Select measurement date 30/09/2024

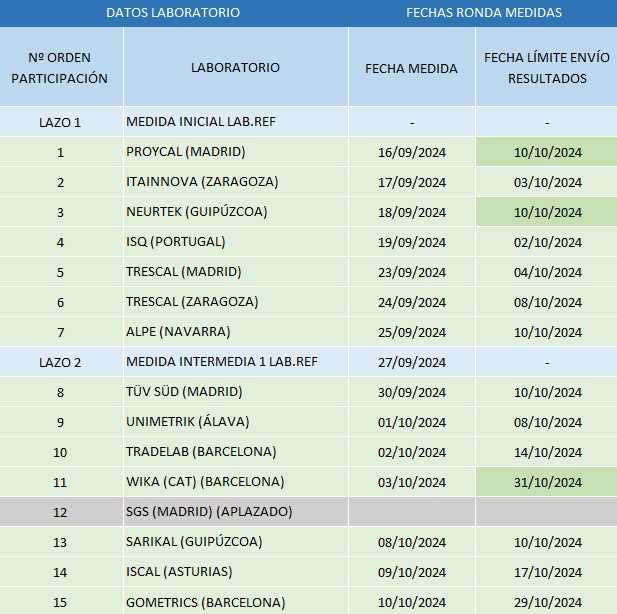click(412, 392)
